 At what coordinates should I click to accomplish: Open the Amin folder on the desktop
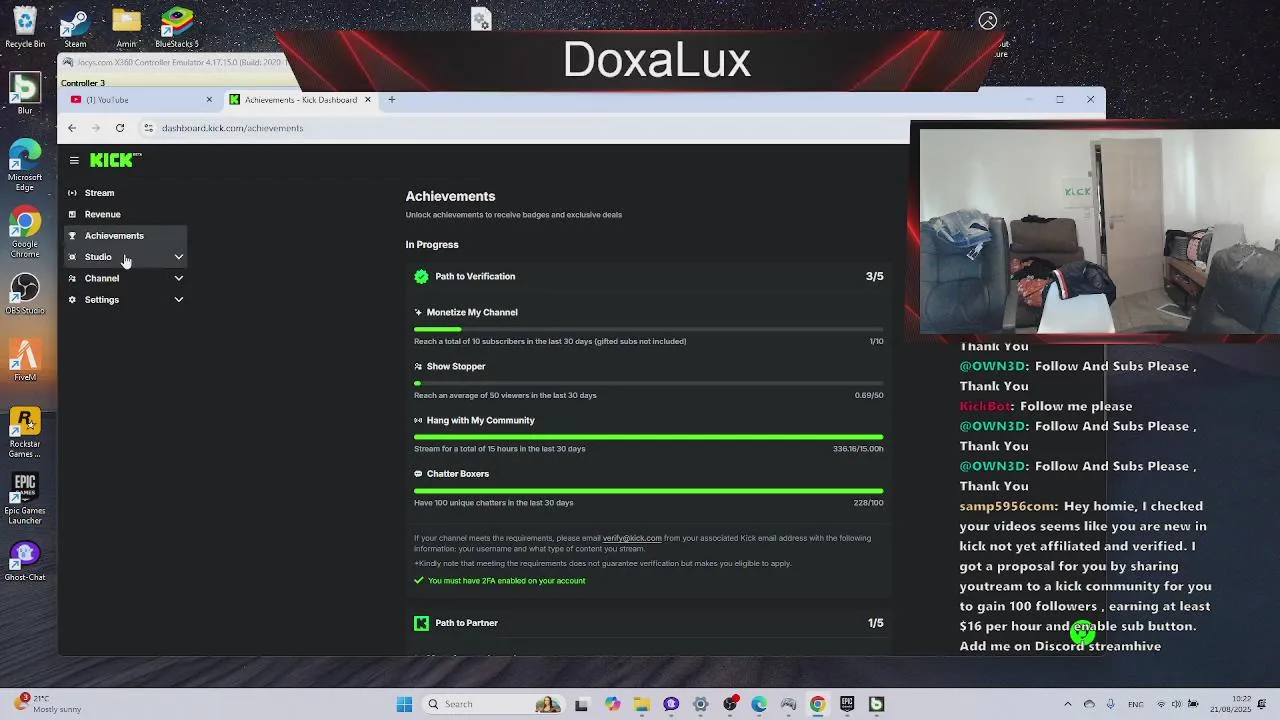126,27
